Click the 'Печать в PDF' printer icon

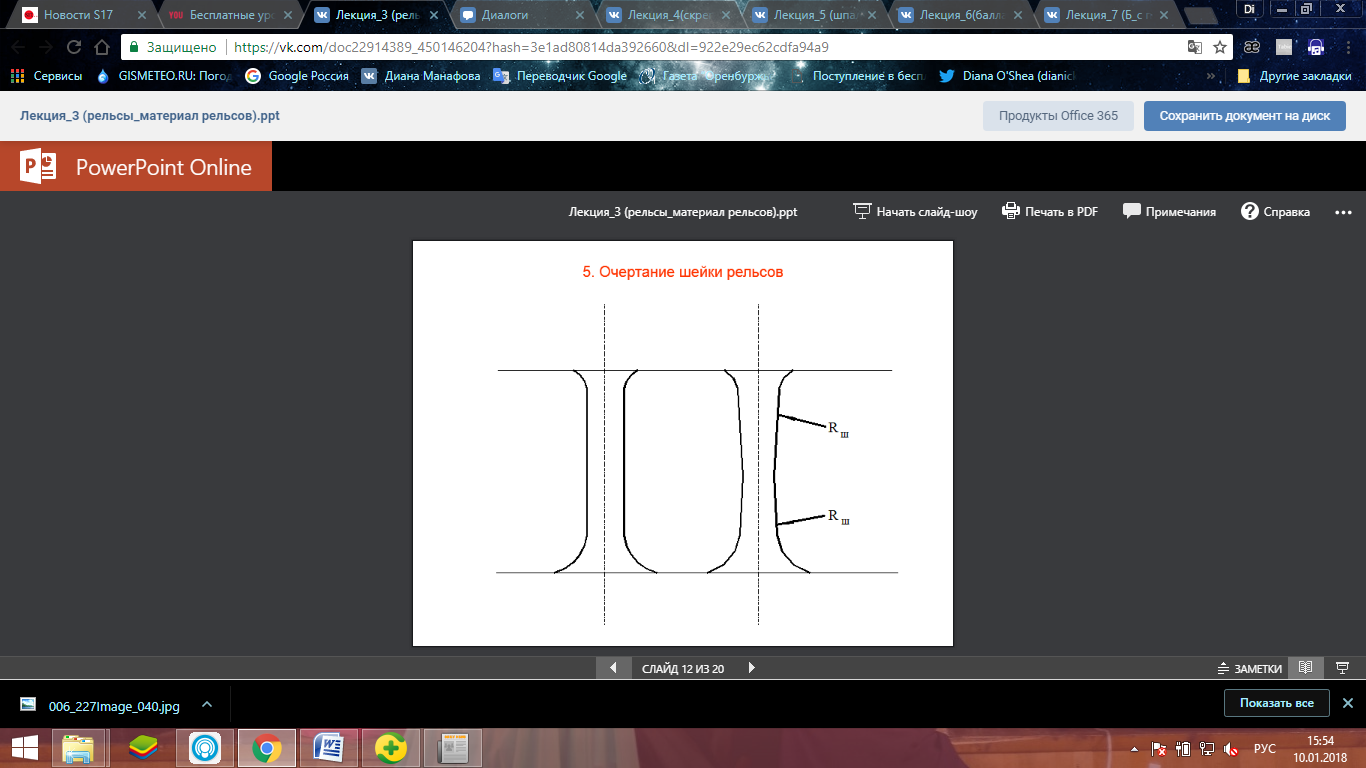[1010, 212]
